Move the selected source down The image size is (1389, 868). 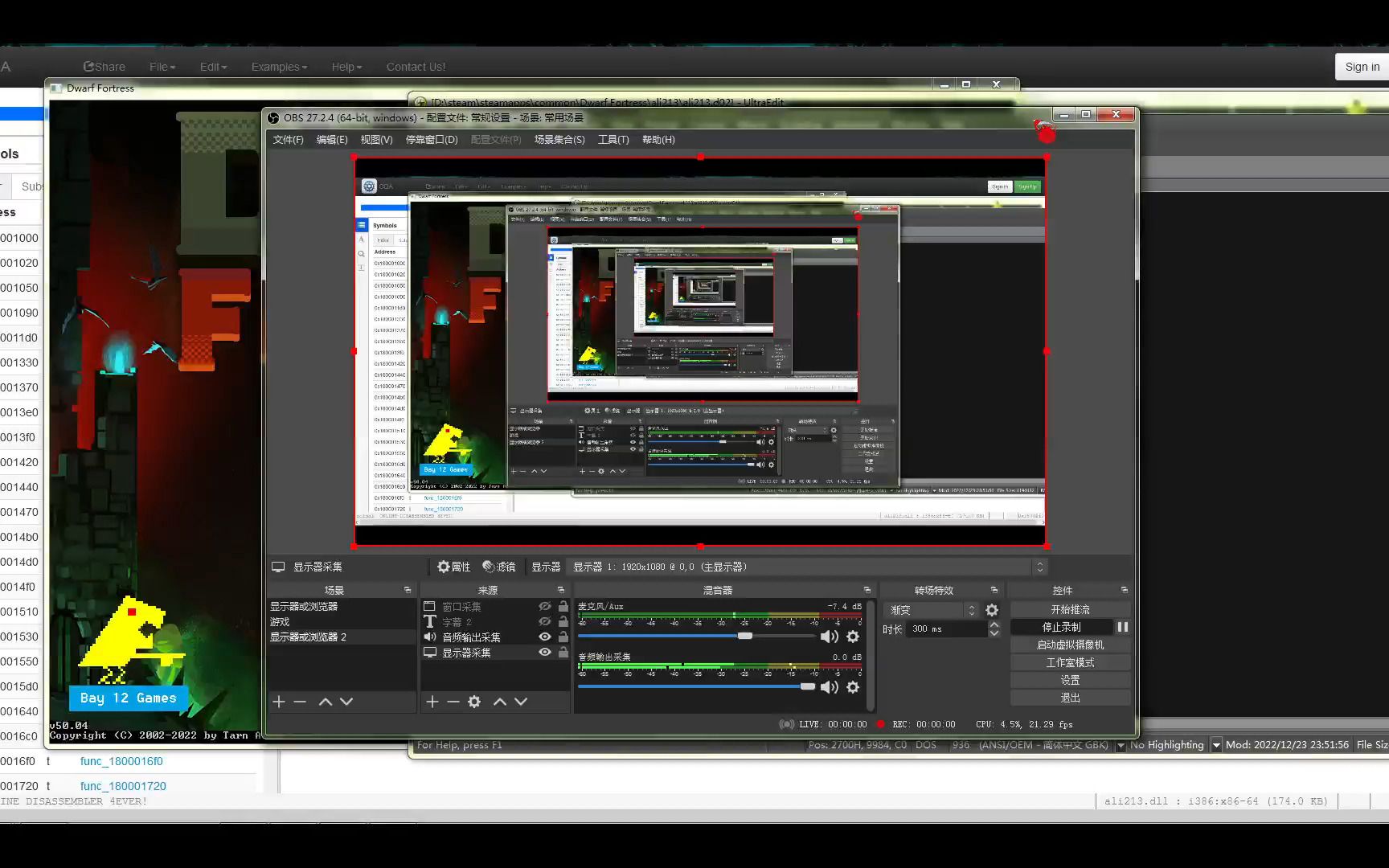click(x=521, y=702)
